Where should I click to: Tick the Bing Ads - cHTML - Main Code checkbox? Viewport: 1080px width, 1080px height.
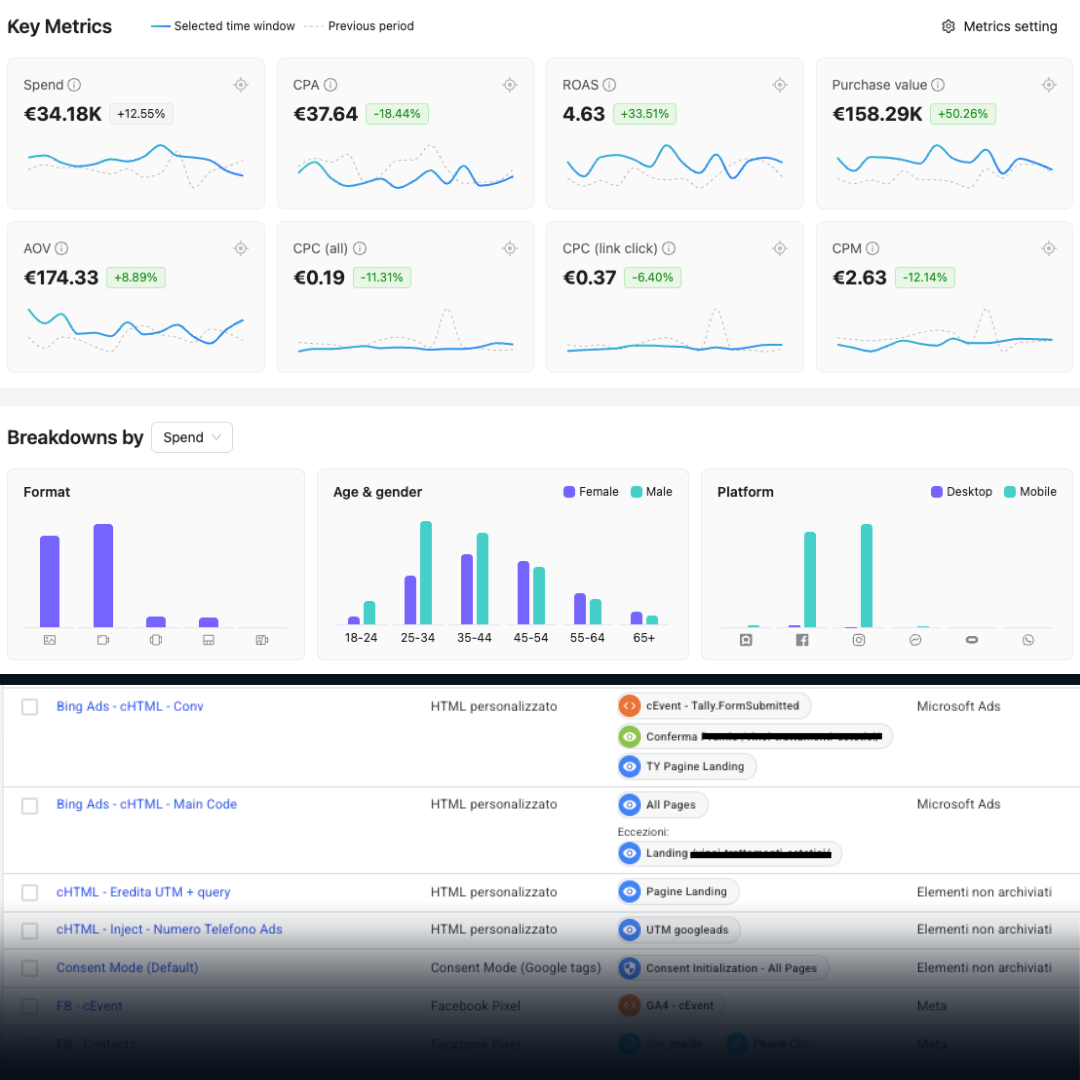coord(30,805)
